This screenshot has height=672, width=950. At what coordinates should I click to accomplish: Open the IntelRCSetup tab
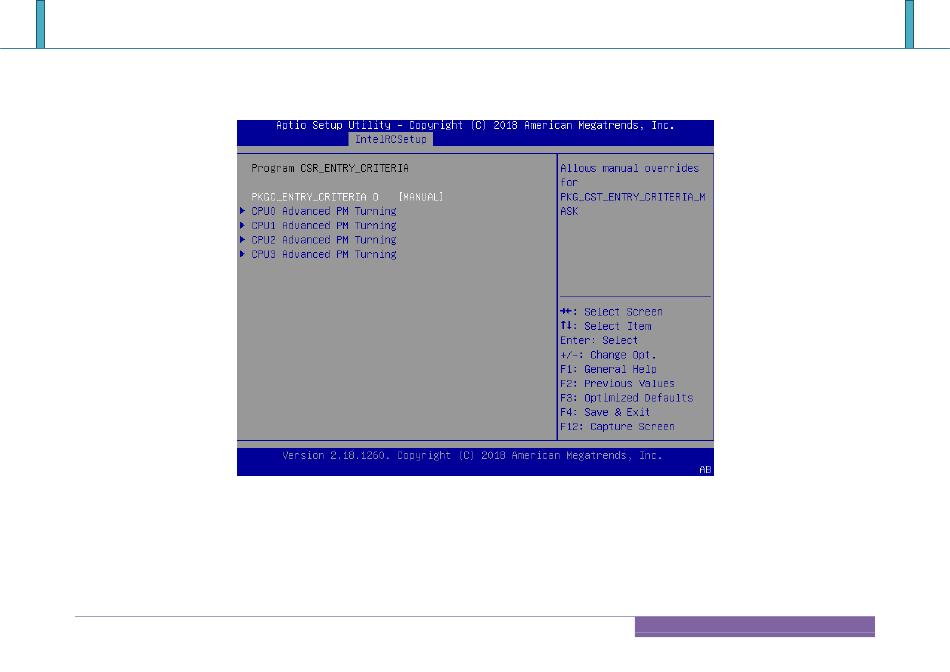click(x=390, y=139)
